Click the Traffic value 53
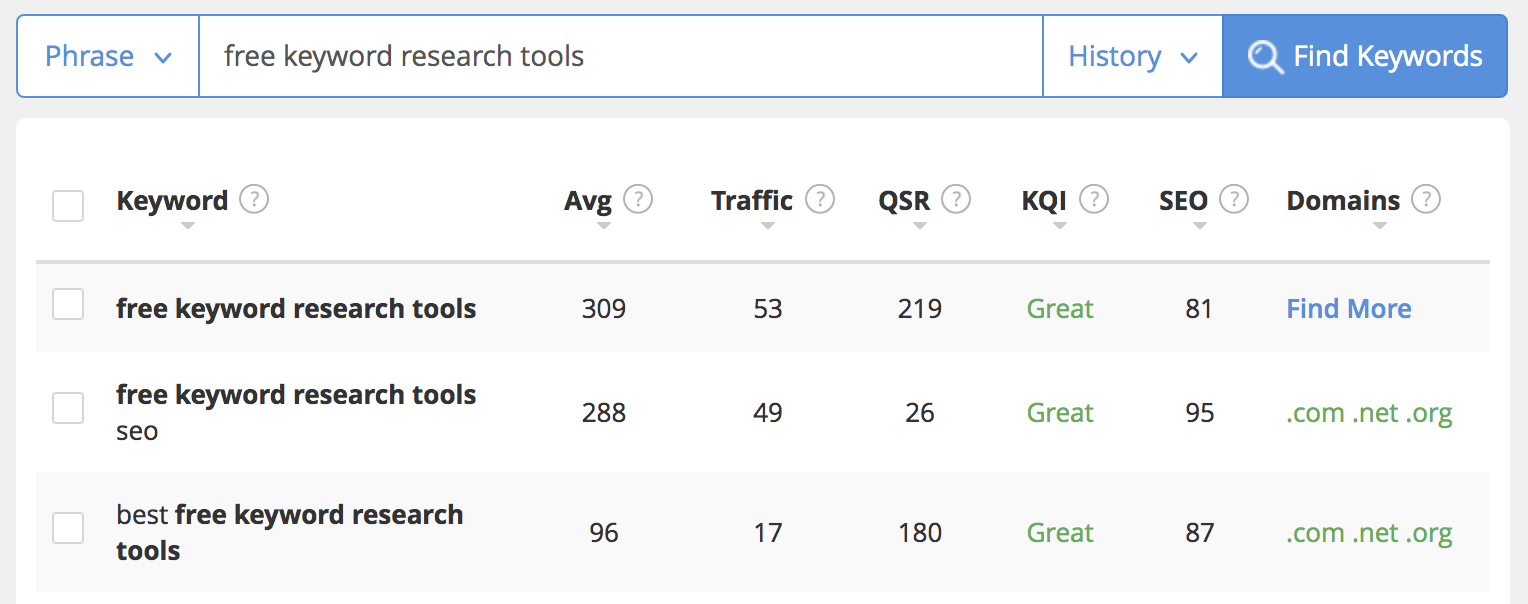The image size is (1528, 604). pyautogui.click(x=768, y=309)
